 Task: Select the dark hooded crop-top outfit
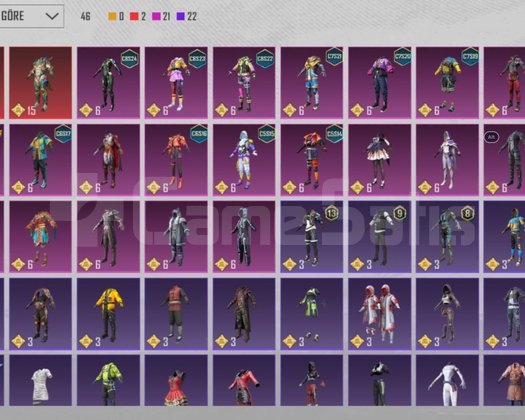[x=447, y=314]
